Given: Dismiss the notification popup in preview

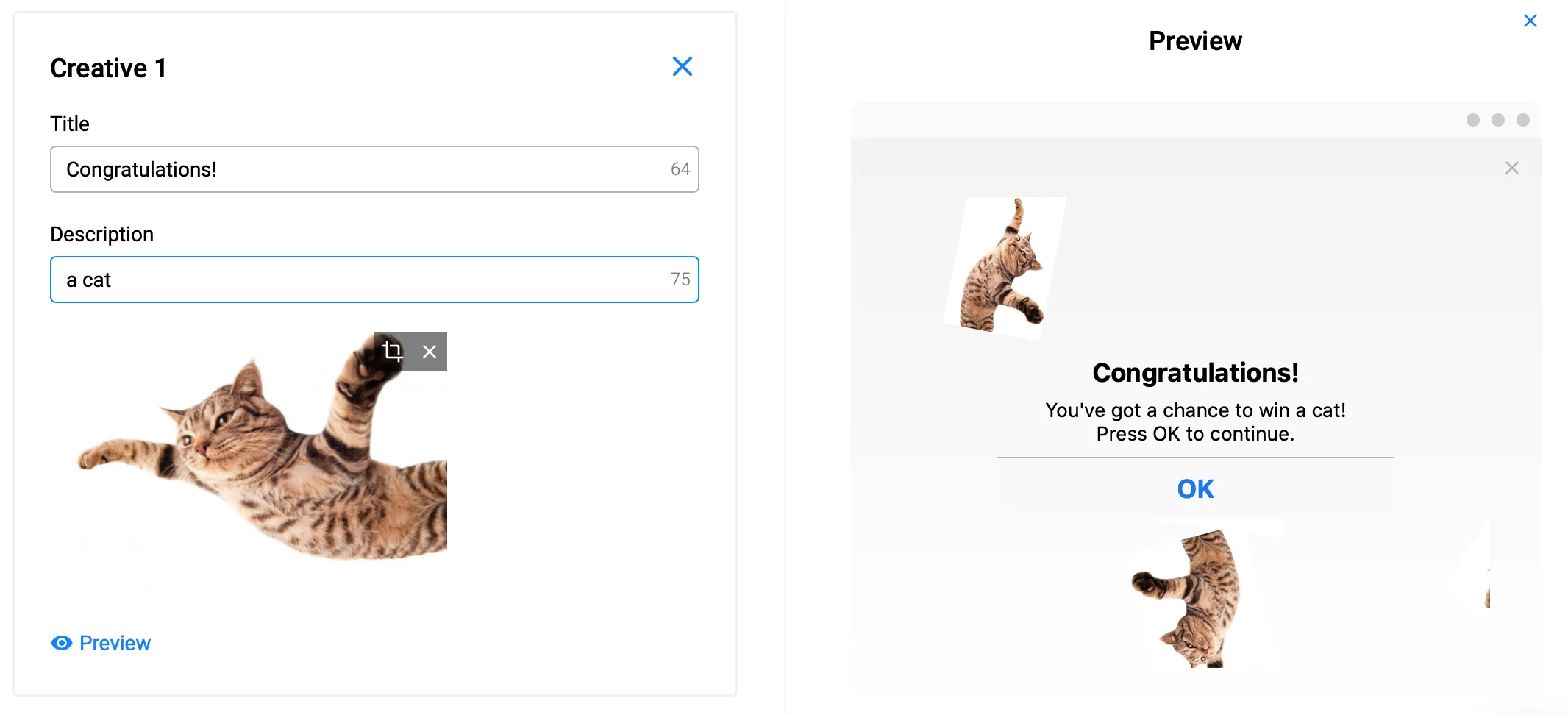Looking at the screenshot, I should click(x=1512, y=168).
